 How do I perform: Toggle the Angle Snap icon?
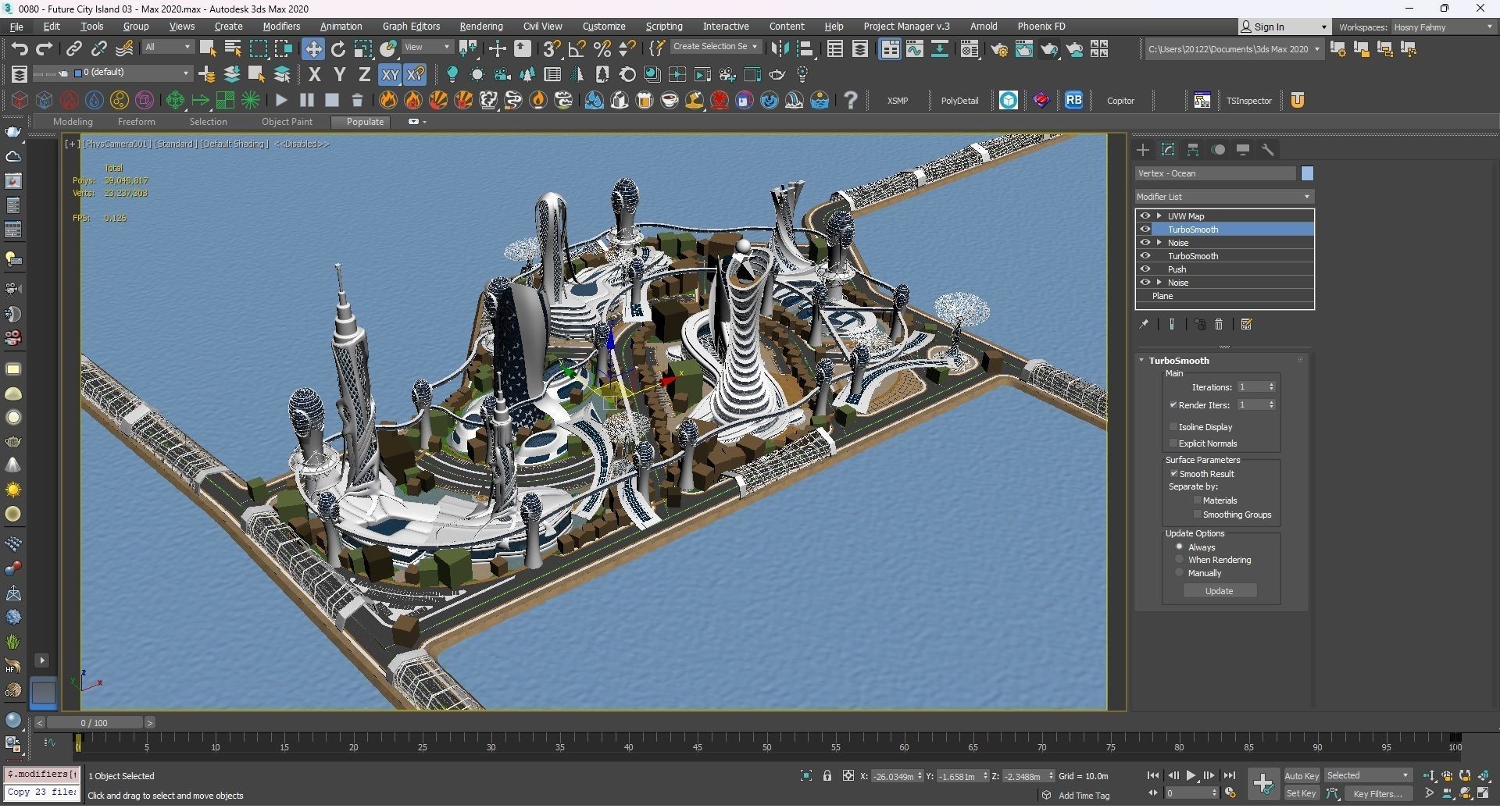point(577,48)
